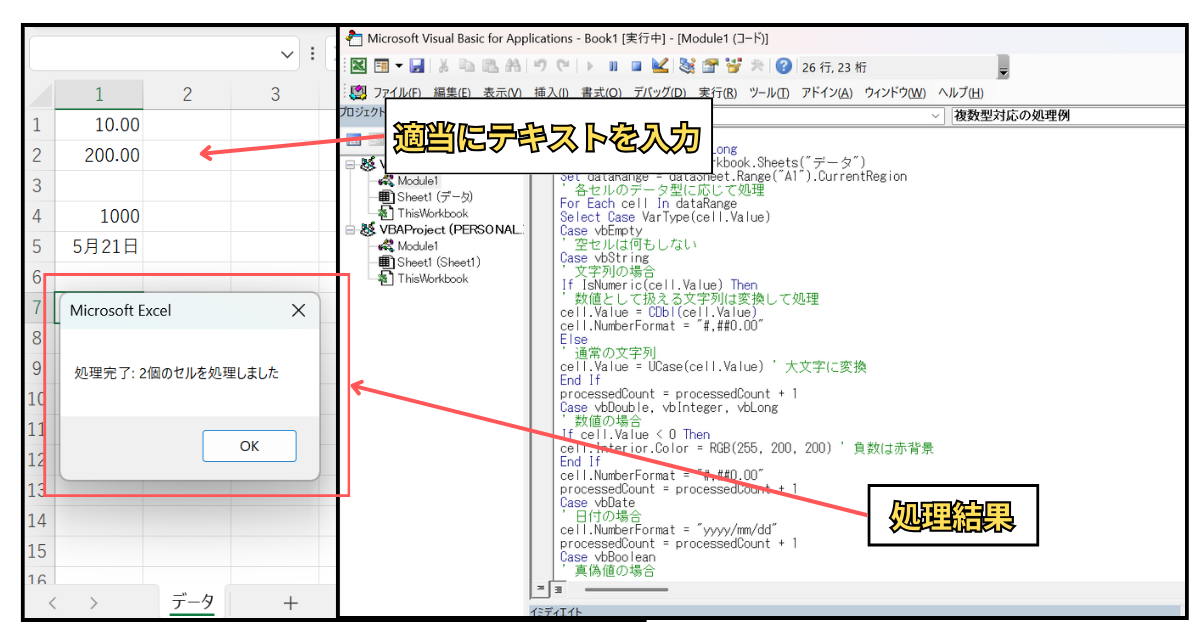1200x630 pixels.
Task: Open the ウィンドウ(W) menu
Action: (895, 93)
